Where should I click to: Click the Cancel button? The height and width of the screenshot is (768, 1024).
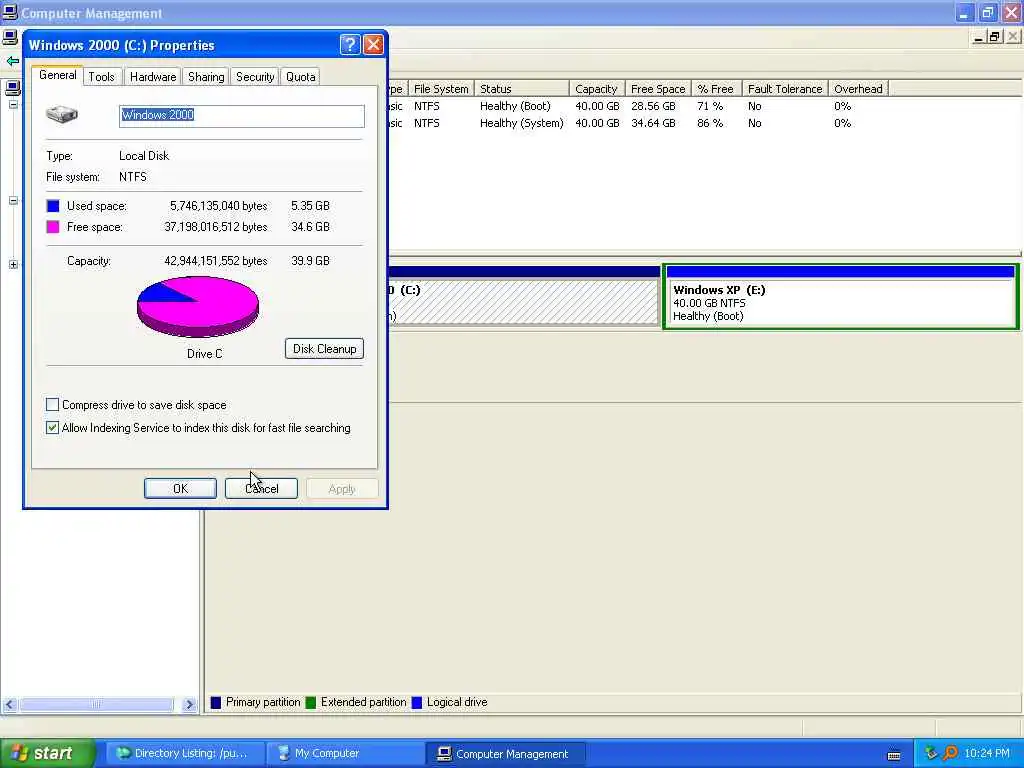261,488
